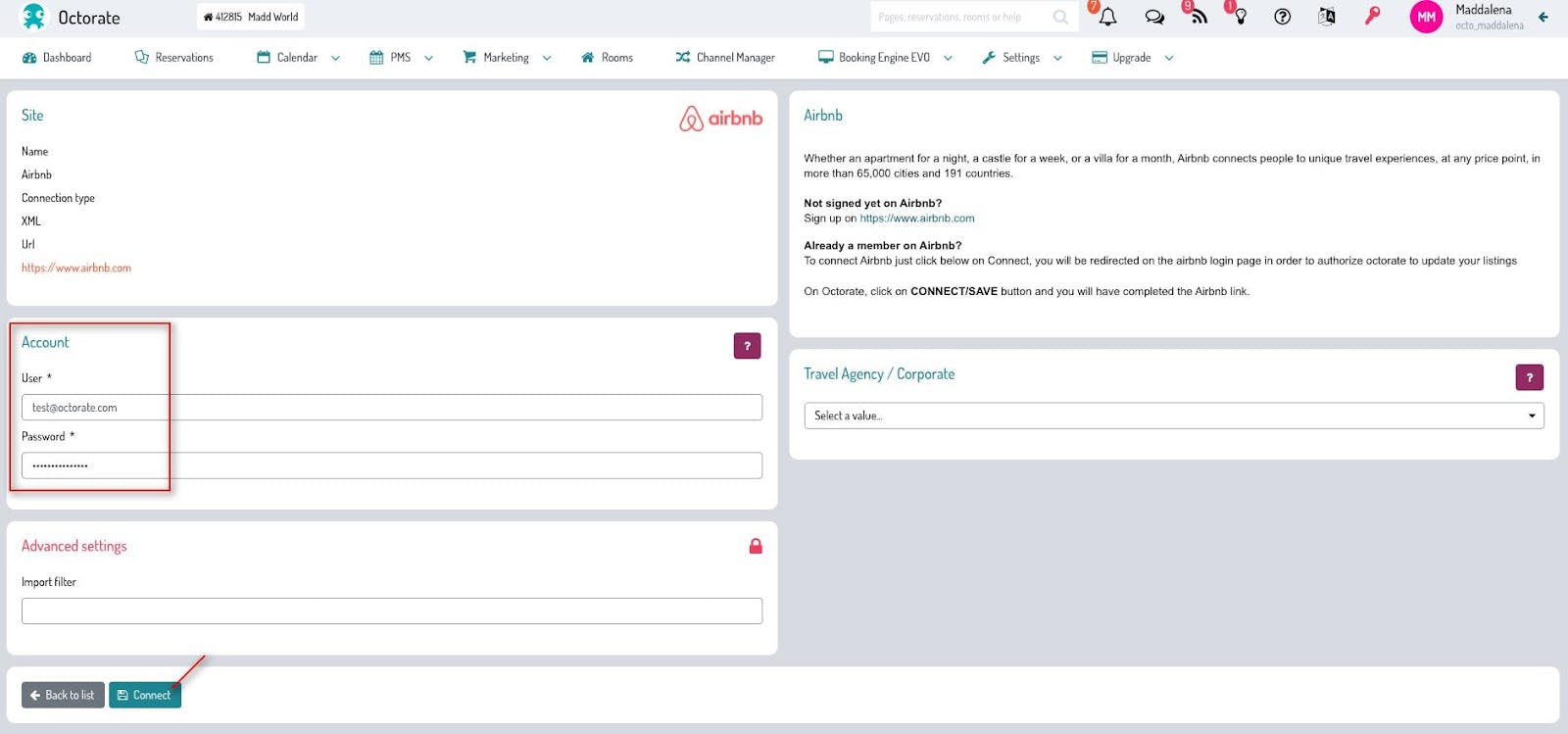Click the search magnifier icon
Screen dimensions: 1568x734
1060,17
